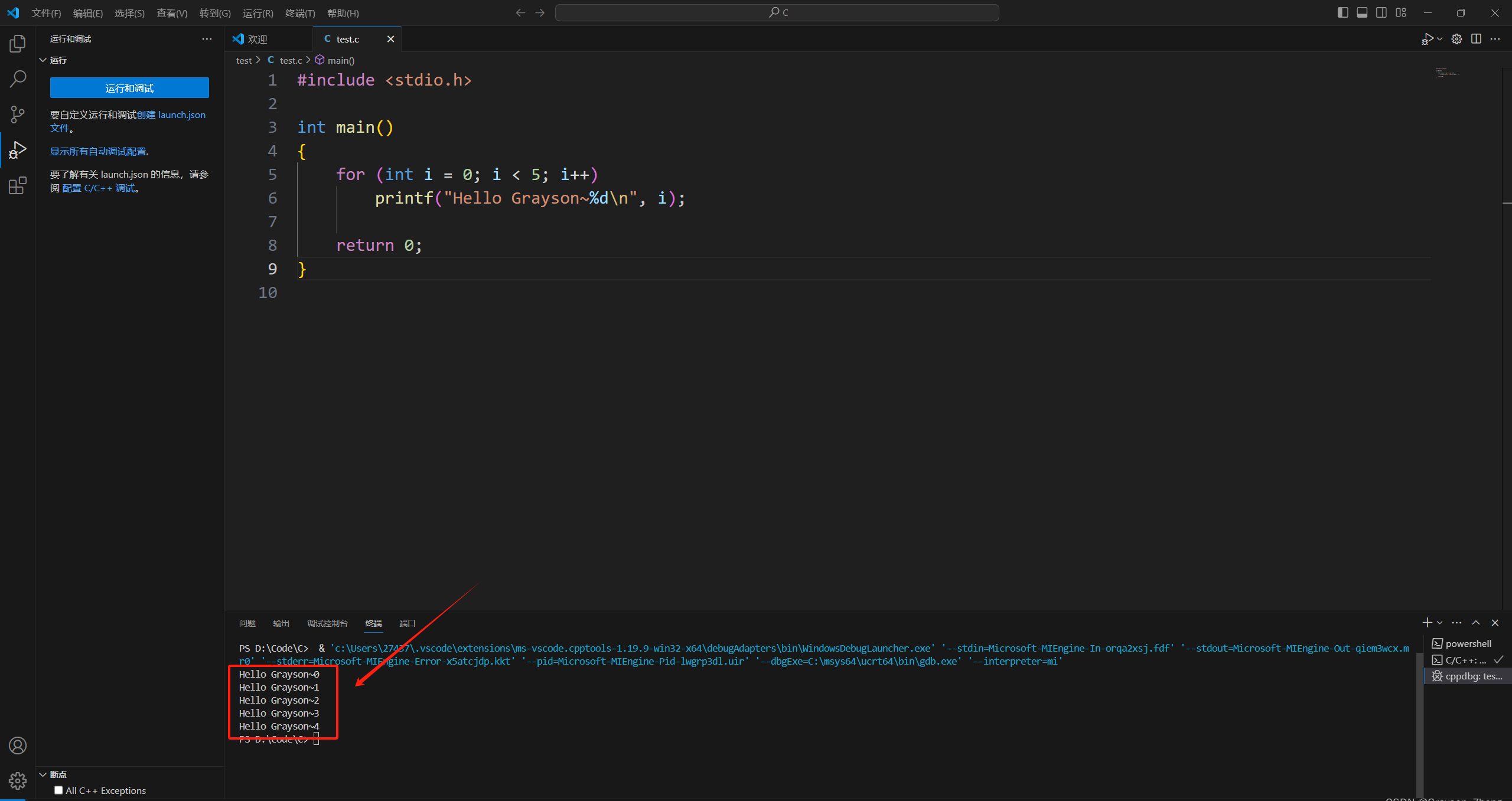
Task: Open Manage gear icon at bottom left
Action: tap(18, 781)
